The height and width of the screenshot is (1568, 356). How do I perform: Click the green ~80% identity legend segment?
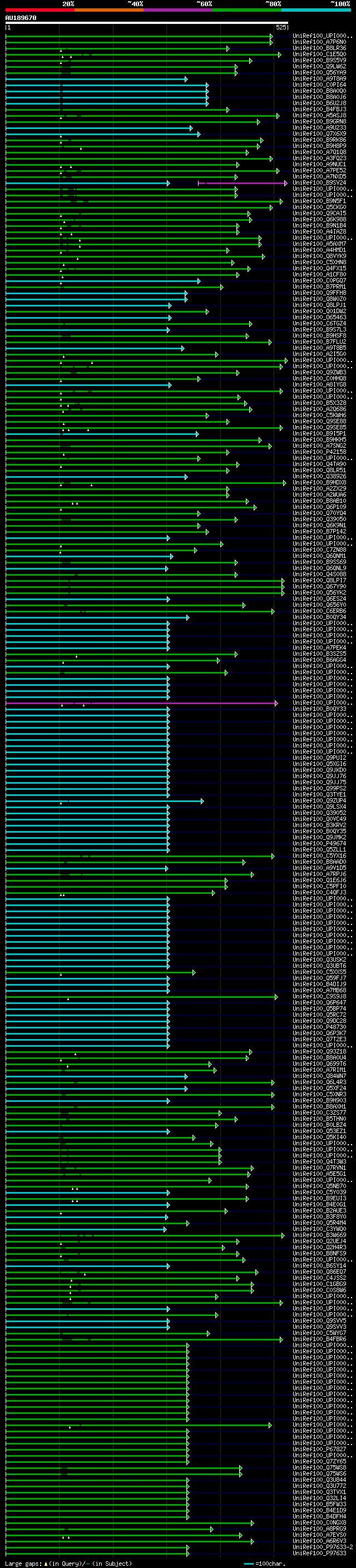(247, 10)
